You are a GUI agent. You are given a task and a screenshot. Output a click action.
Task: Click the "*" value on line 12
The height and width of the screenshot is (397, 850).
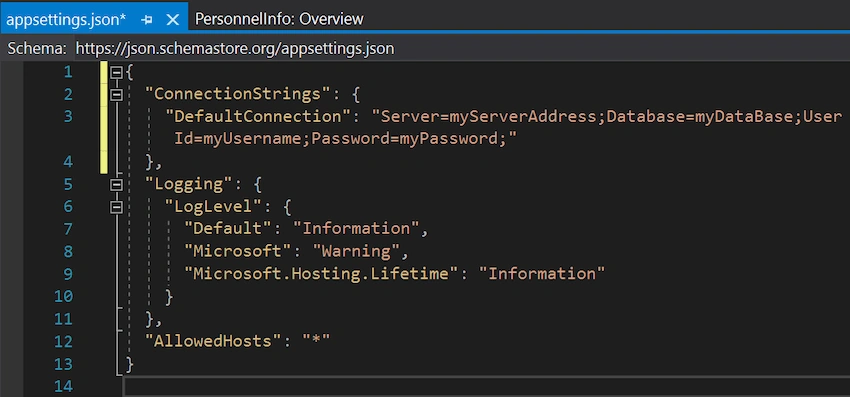(x=317, y=341)
